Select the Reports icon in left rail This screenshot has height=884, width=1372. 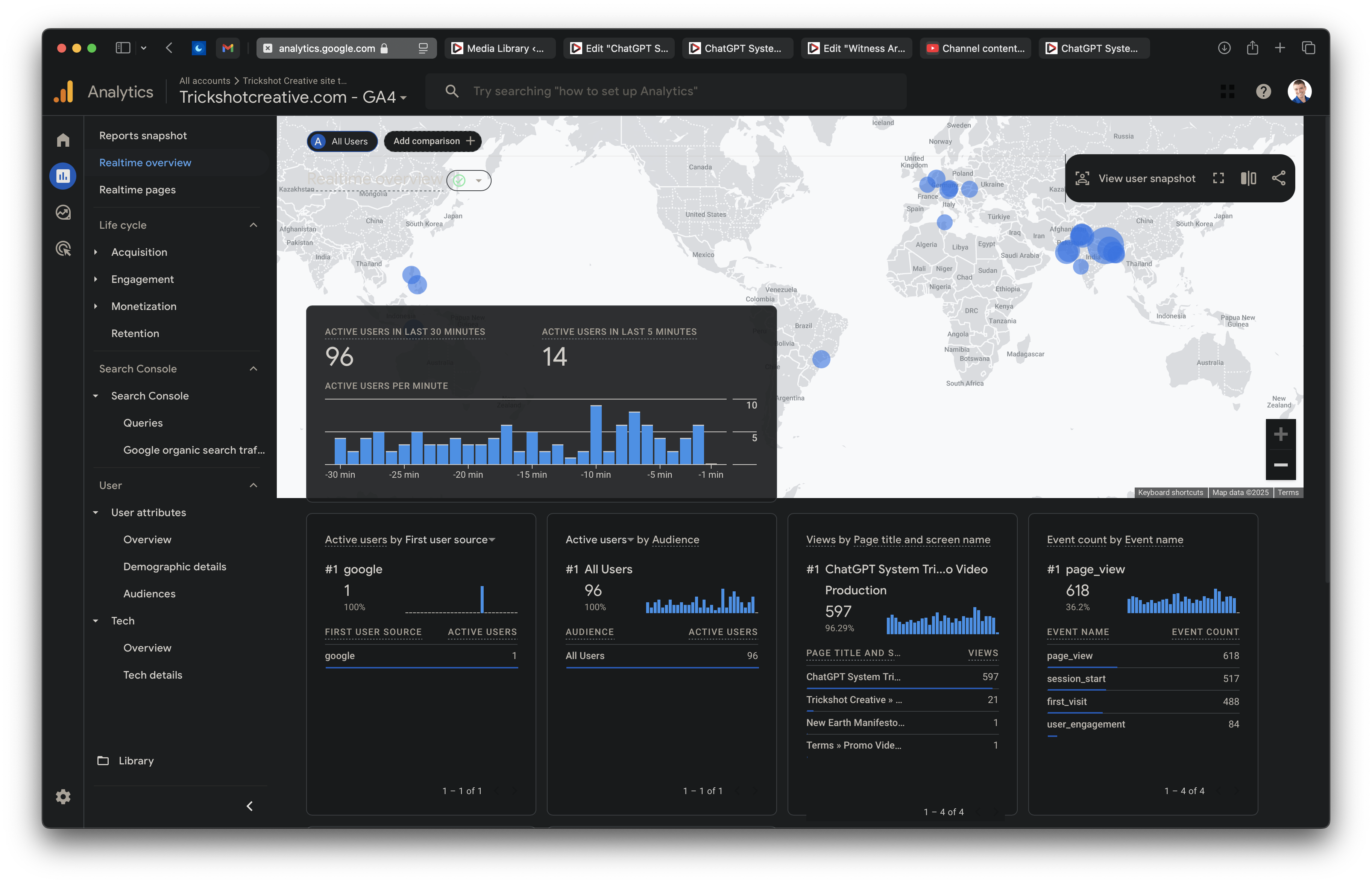coord(63,176)
